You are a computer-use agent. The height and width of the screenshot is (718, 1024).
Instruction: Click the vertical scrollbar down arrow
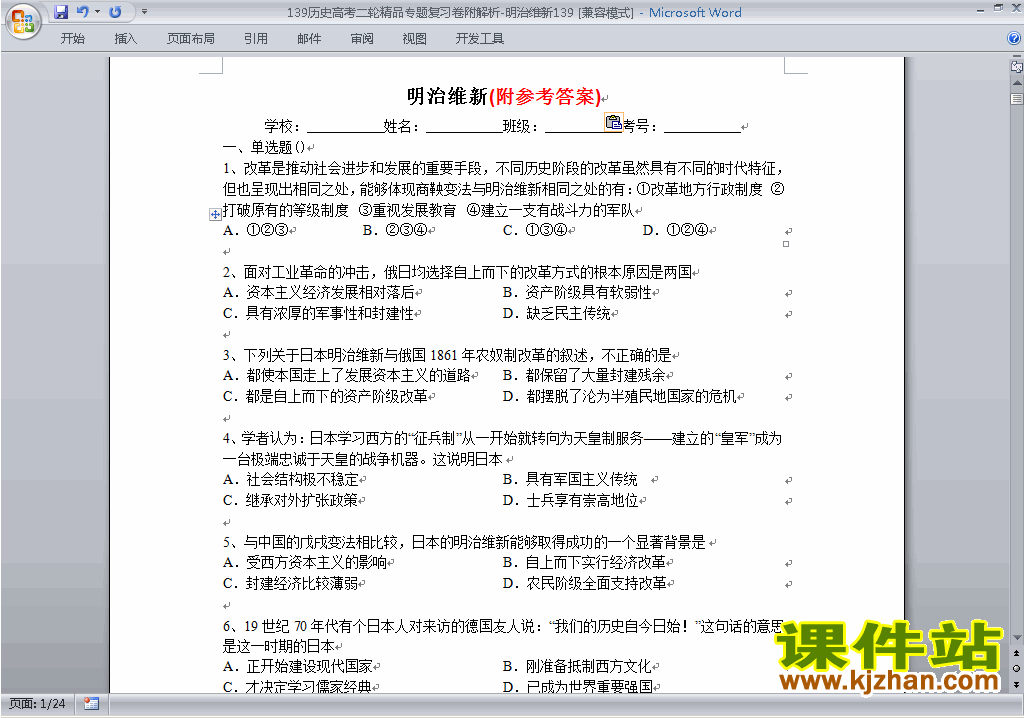1017,638
